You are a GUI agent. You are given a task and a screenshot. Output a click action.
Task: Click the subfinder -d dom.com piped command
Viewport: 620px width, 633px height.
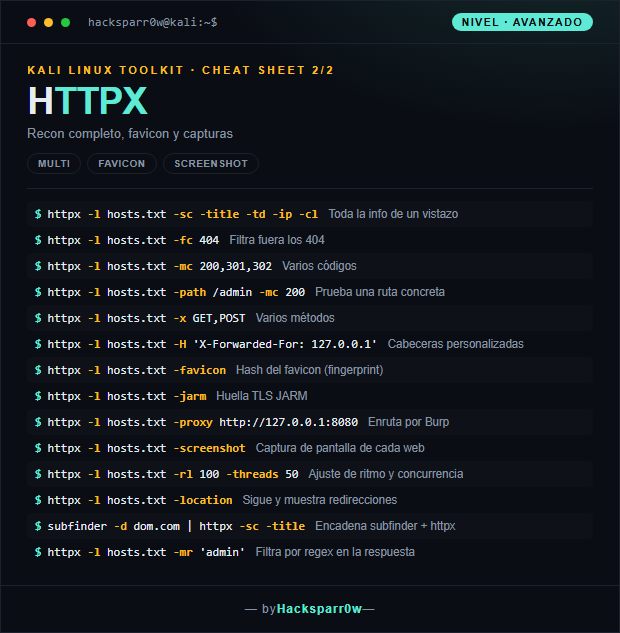click(176, 526)
